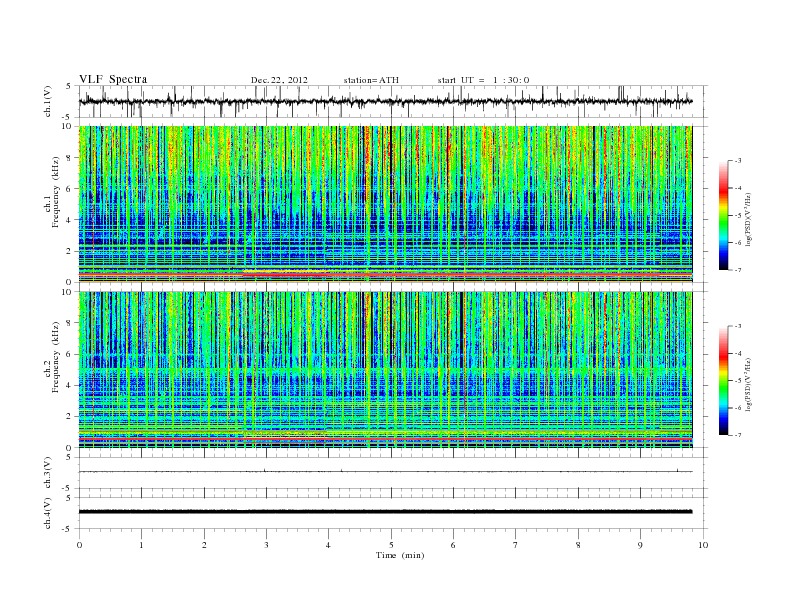Click the time axis tick label "3"
The width and height of the screenshot is (792, 612).
click(266, 545)
